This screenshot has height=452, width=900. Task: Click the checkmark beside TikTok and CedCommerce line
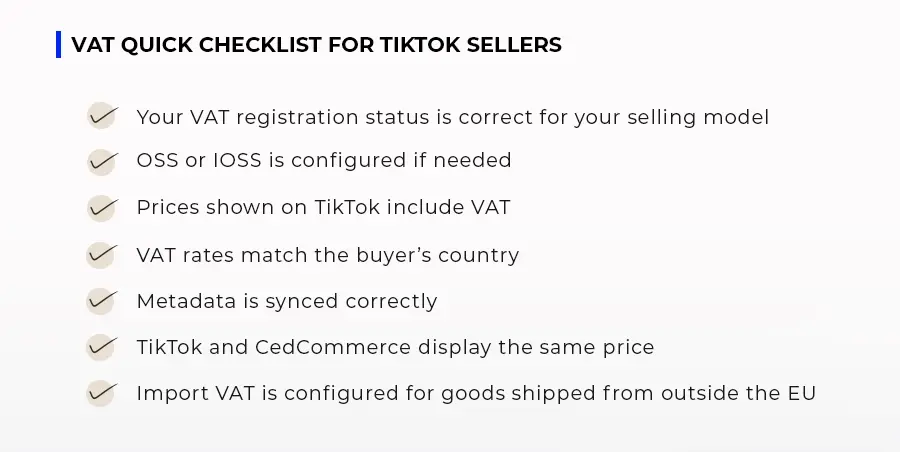pos(101,347)
